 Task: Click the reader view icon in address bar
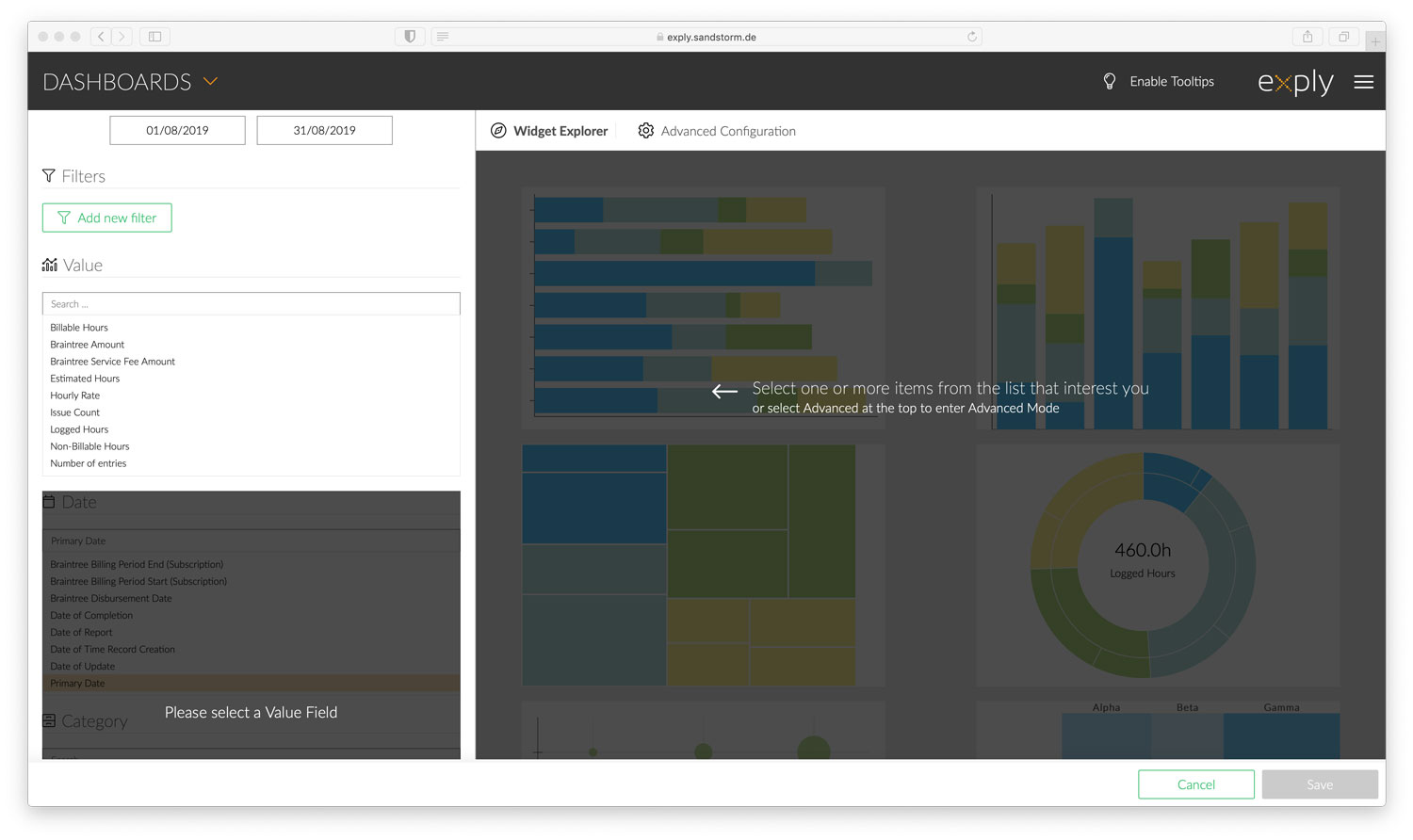point(443,37)
